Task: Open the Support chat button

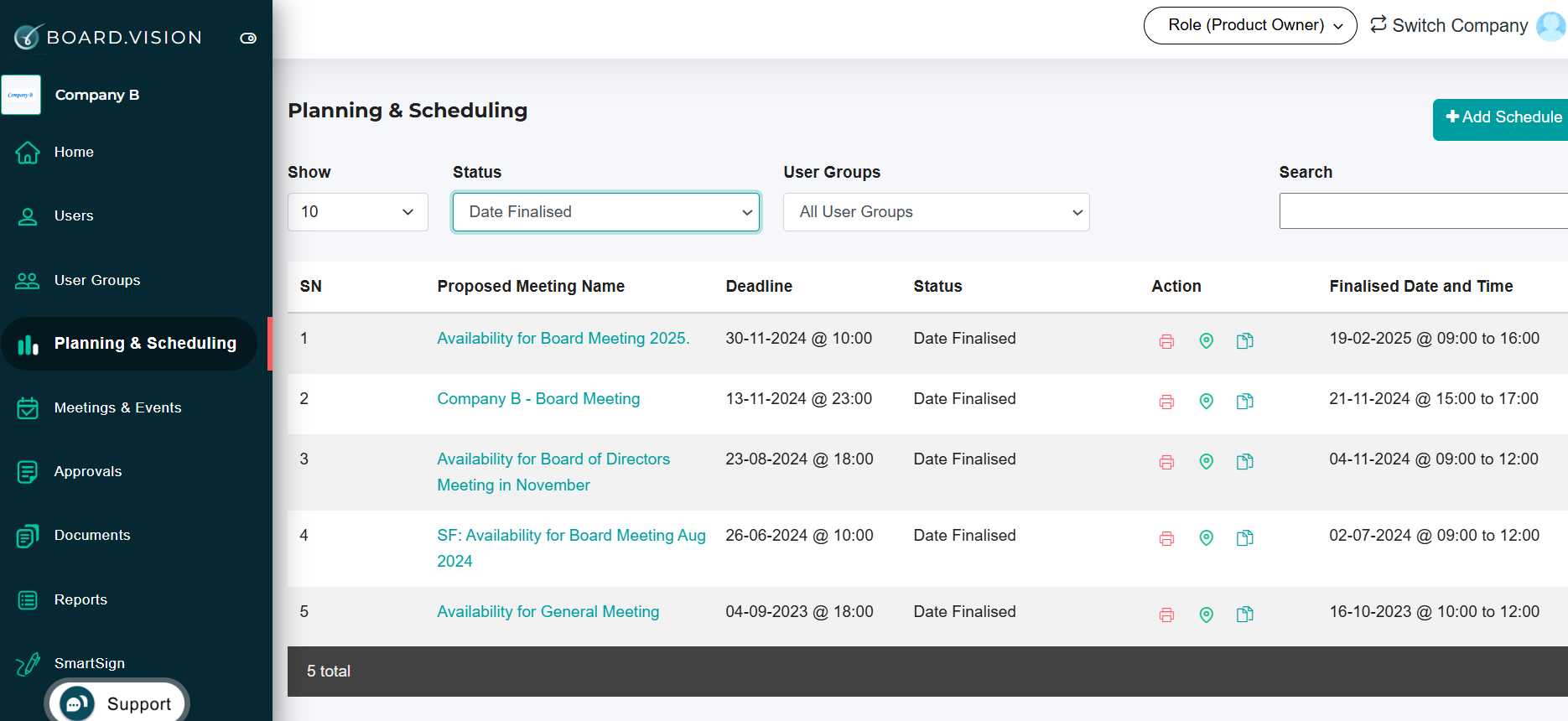Action: 117,703
